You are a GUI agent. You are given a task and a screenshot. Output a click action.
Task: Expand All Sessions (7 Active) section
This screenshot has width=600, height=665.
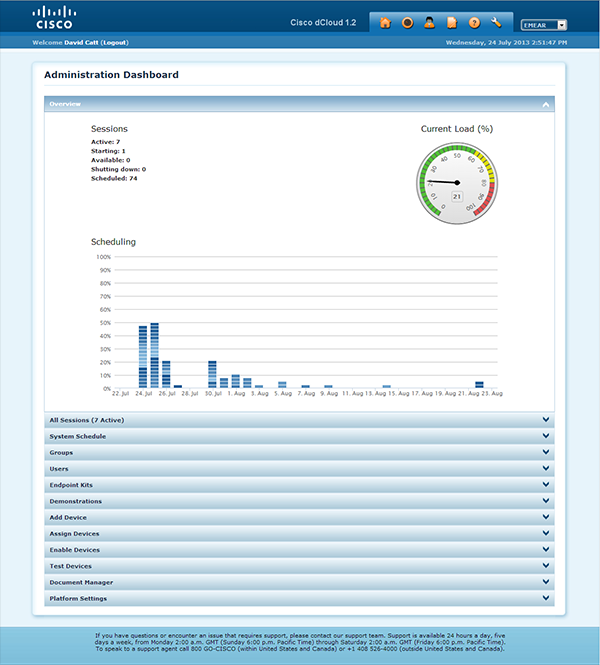coord(299,420)
